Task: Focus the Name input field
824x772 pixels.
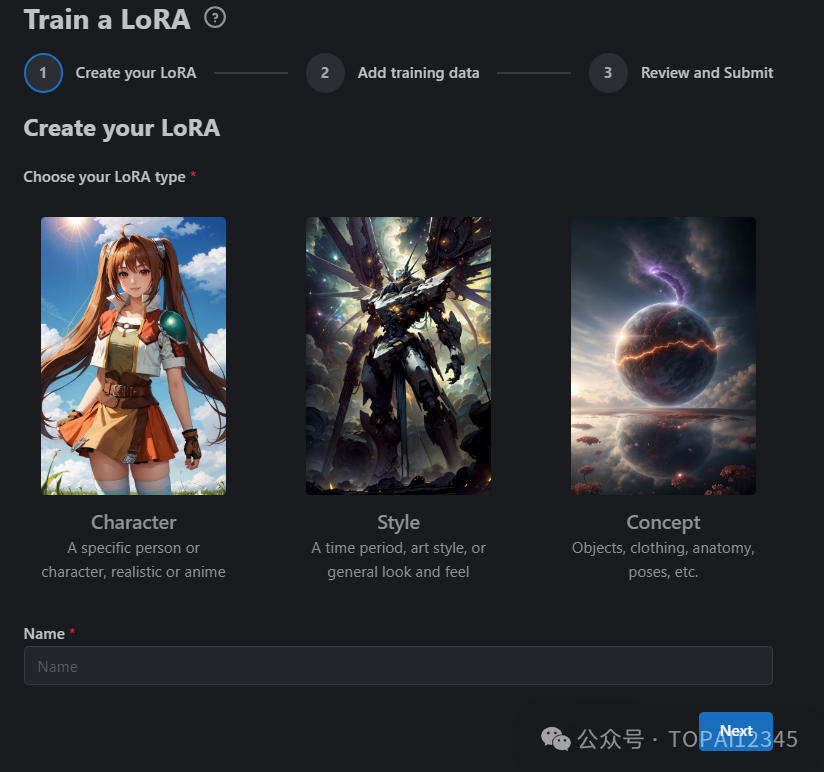Action: [x=398, y=665]
